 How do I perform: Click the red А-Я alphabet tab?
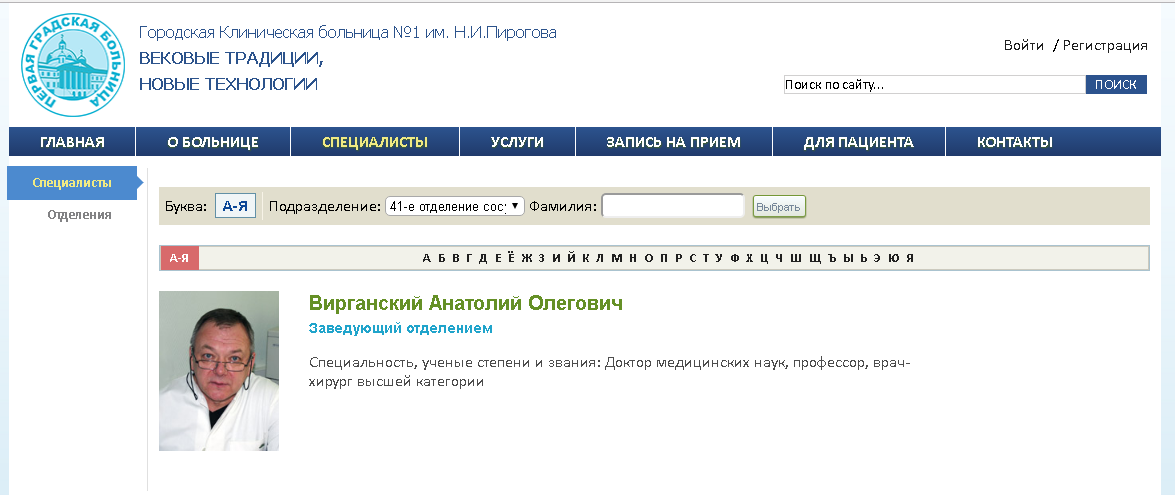tap(179, 258)
